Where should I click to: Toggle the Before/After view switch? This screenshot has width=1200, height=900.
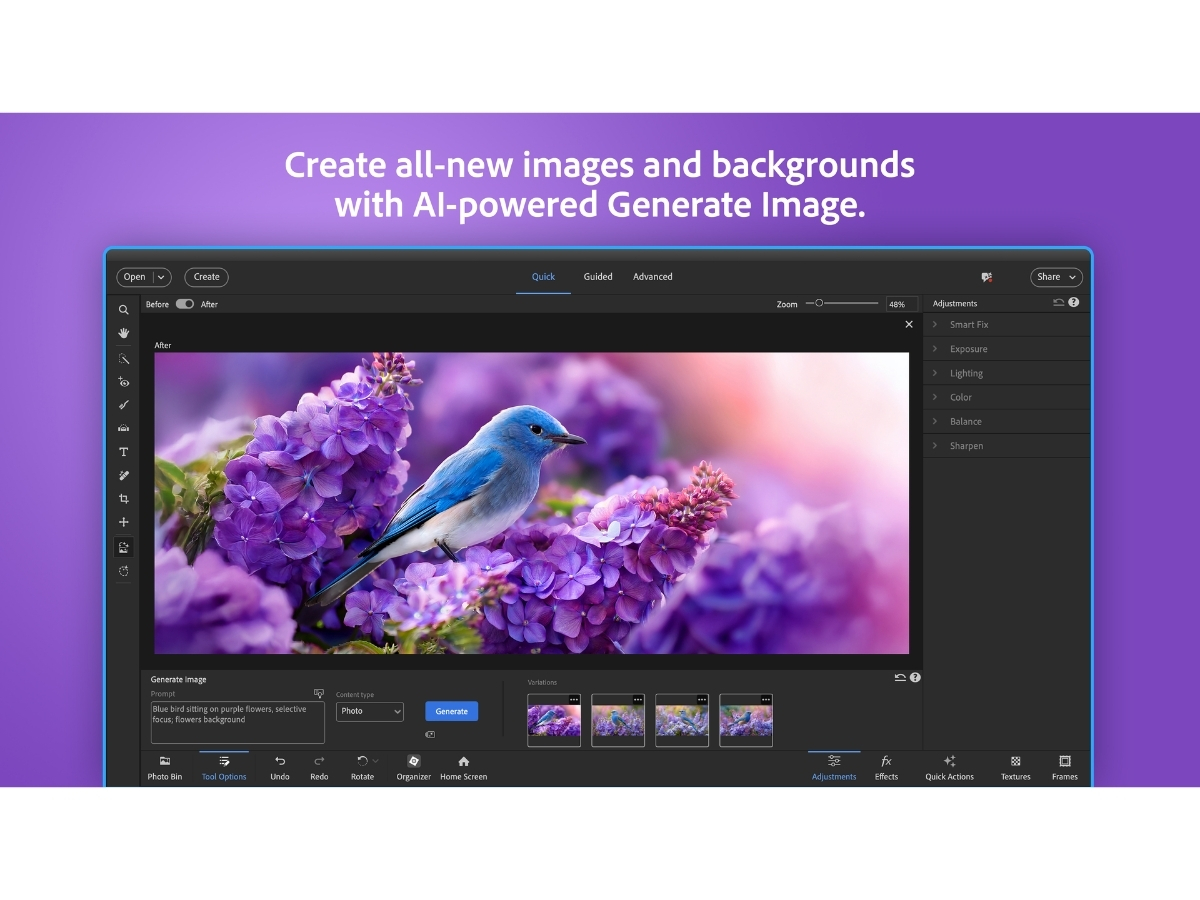(x=185, y=304)
